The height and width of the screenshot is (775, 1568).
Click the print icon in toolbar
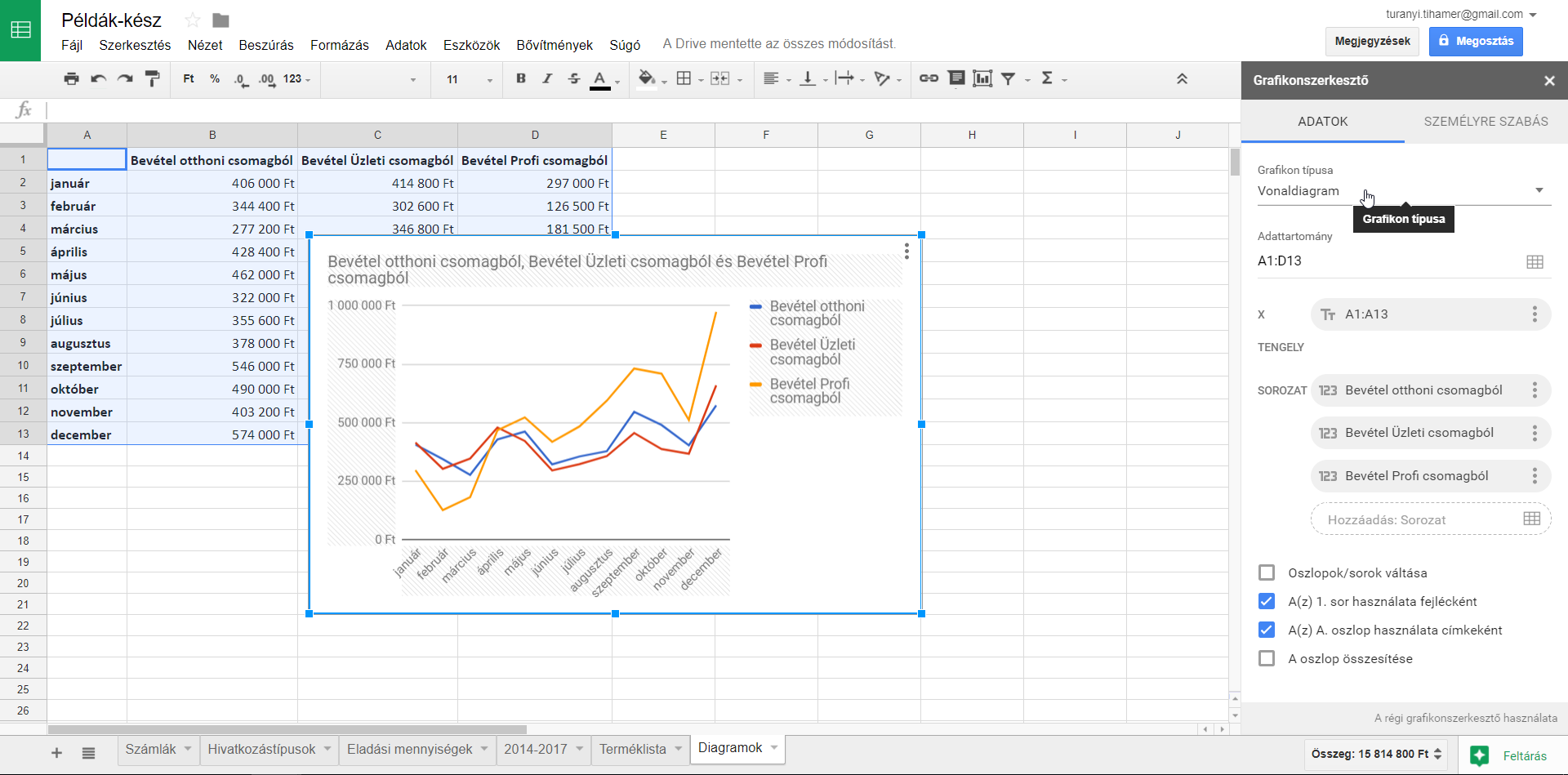72,79
